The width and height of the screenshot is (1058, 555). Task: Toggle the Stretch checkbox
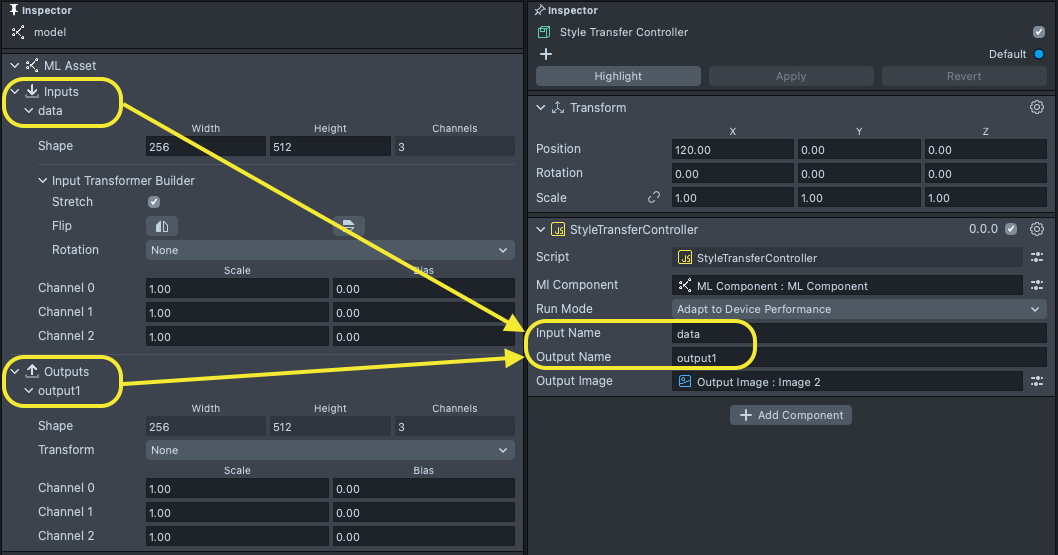click(x=154, y=202)
